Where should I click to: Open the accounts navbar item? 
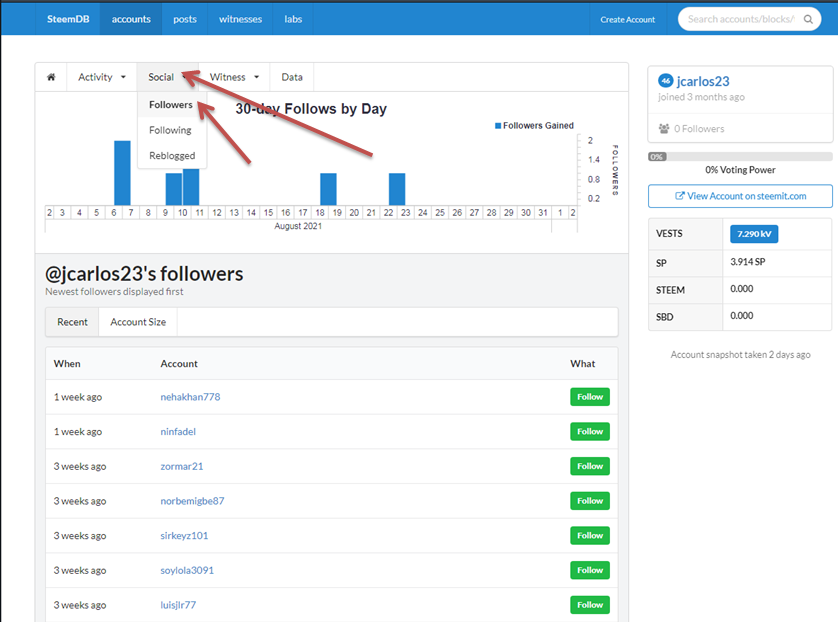131,19
